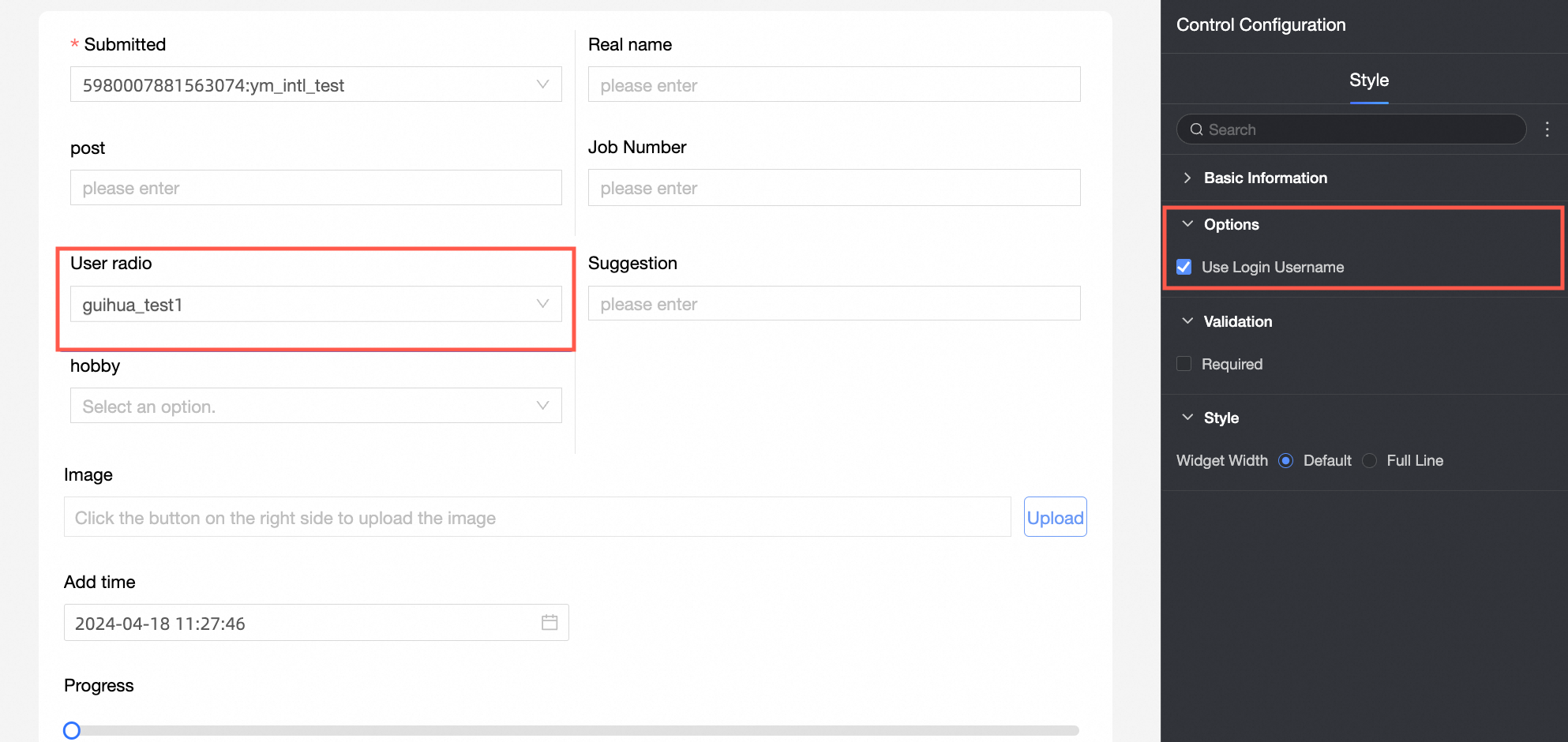Open the three-dot more options menu
The height and width of the screenshot is (742, 1568).
tap(1547, 129)
